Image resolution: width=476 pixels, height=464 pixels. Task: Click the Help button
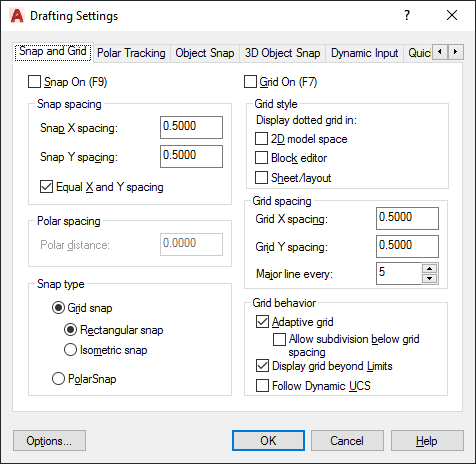coord(427,441)
